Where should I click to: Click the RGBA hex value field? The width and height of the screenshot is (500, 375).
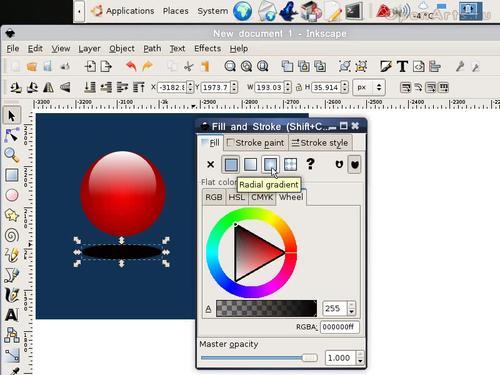click(x=340, y=327)
